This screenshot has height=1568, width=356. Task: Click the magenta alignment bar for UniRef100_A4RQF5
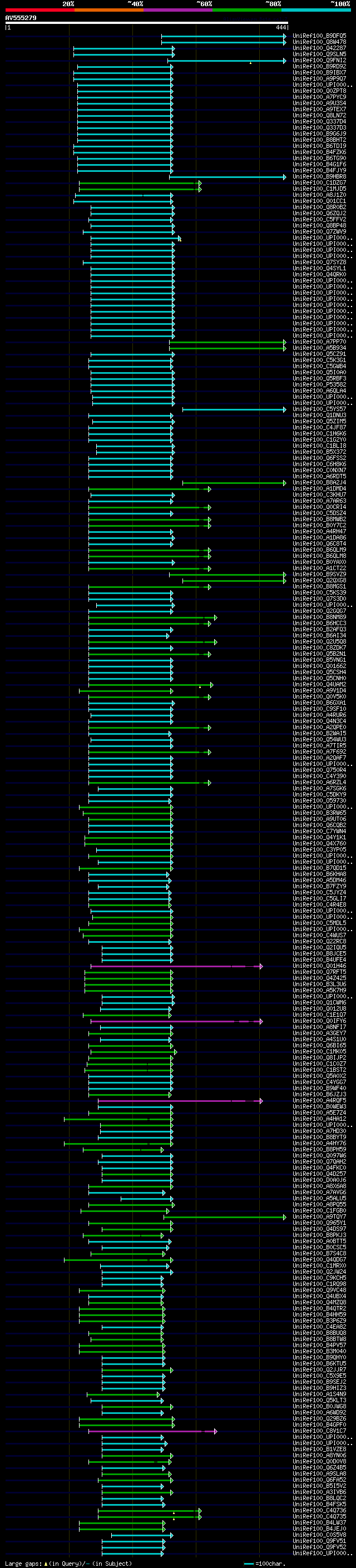[181, 1101]
